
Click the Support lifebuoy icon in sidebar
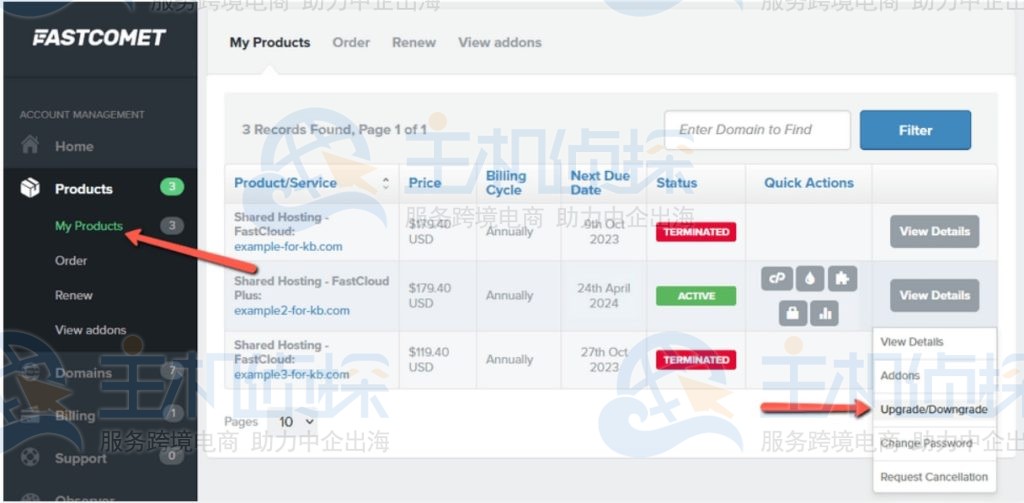[30, 457]
